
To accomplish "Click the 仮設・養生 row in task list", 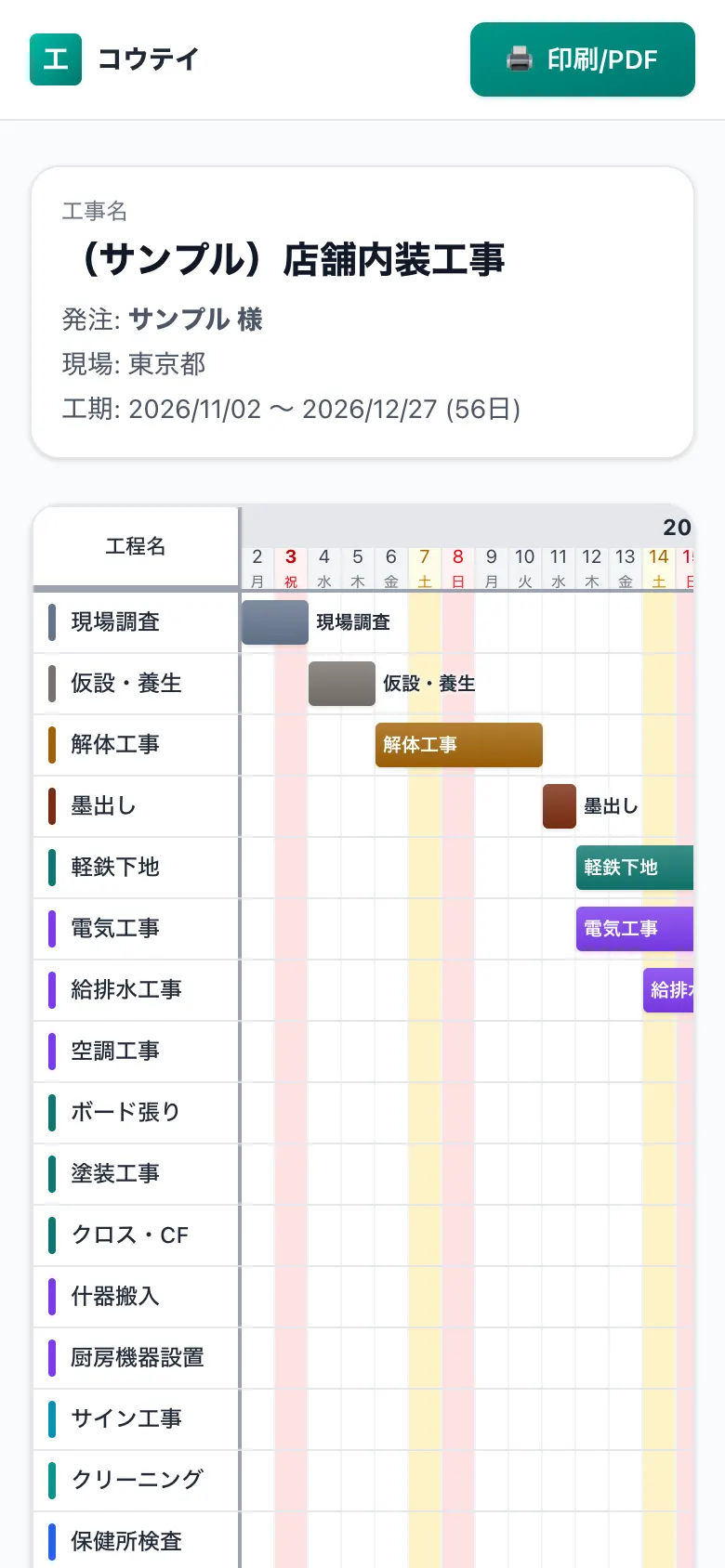I will [137, 684].
